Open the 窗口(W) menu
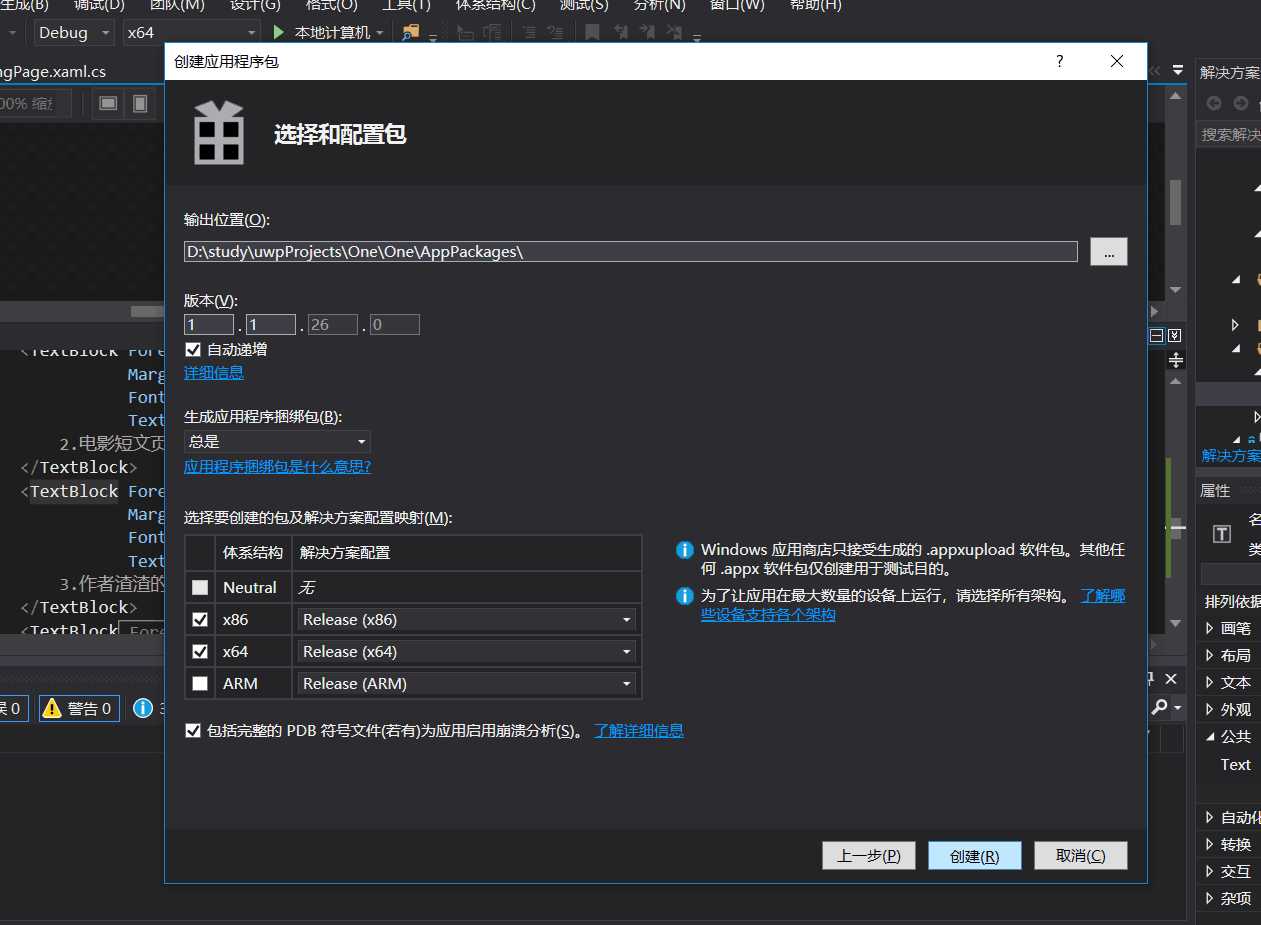Screen dimensions: 1261x925 point(737,5)
